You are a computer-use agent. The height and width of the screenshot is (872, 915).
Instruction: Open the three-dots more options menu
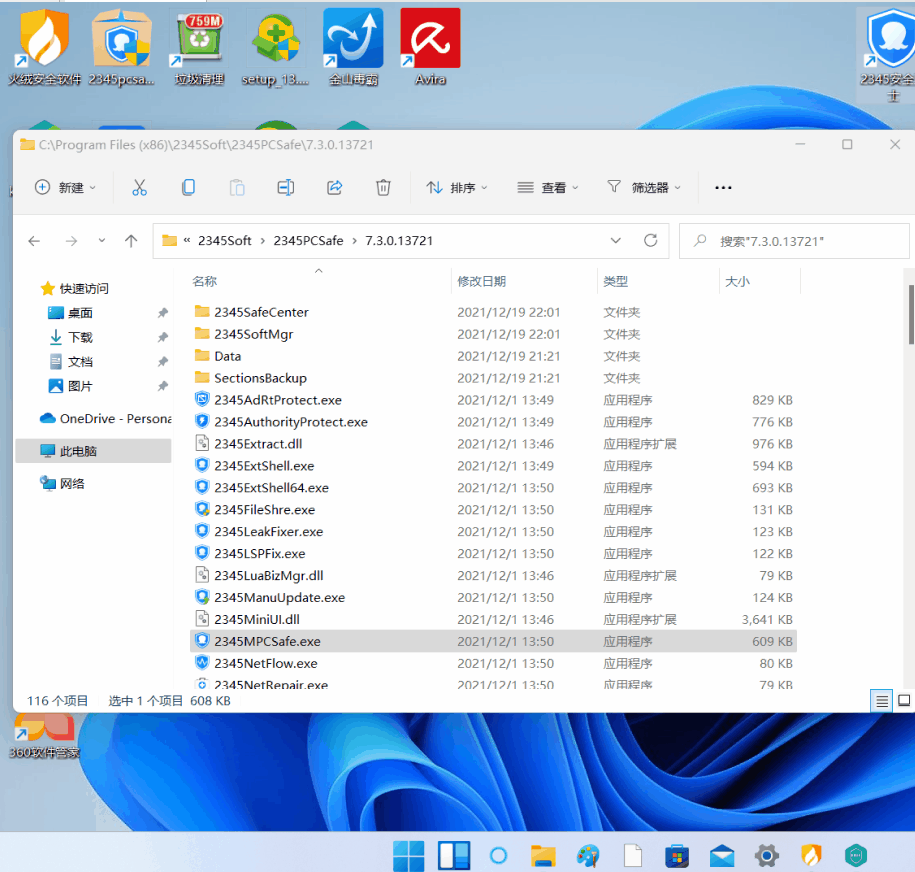(723, 187)
